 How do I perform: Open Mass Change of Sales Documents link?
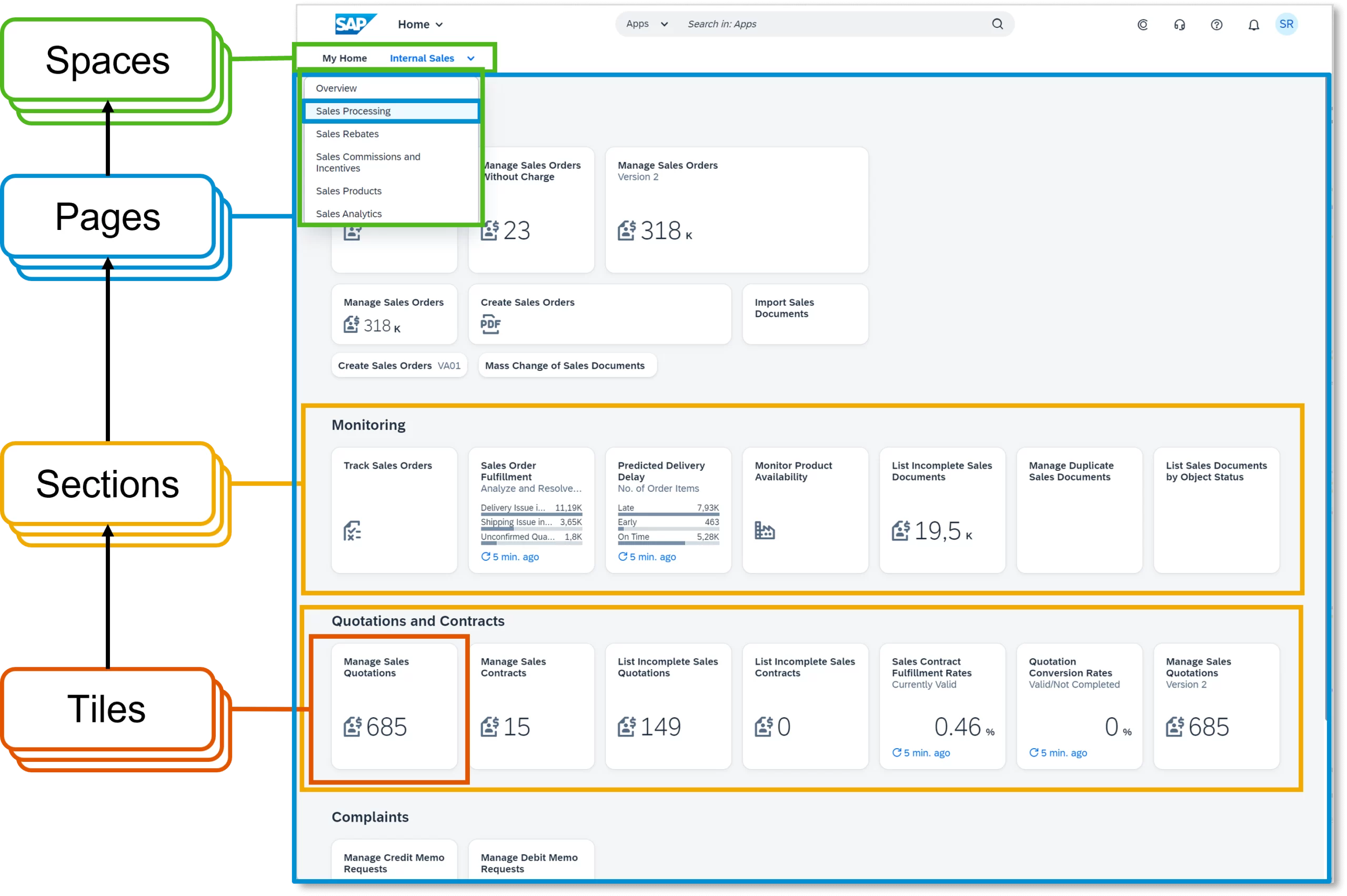[567, 366]
